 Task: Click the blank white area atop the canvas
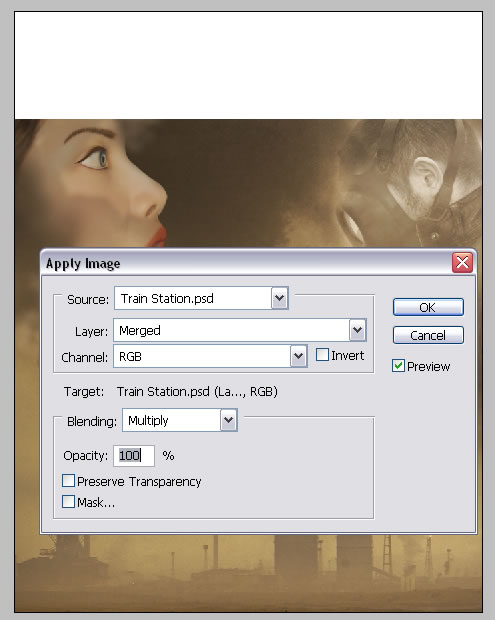point(248,65)
